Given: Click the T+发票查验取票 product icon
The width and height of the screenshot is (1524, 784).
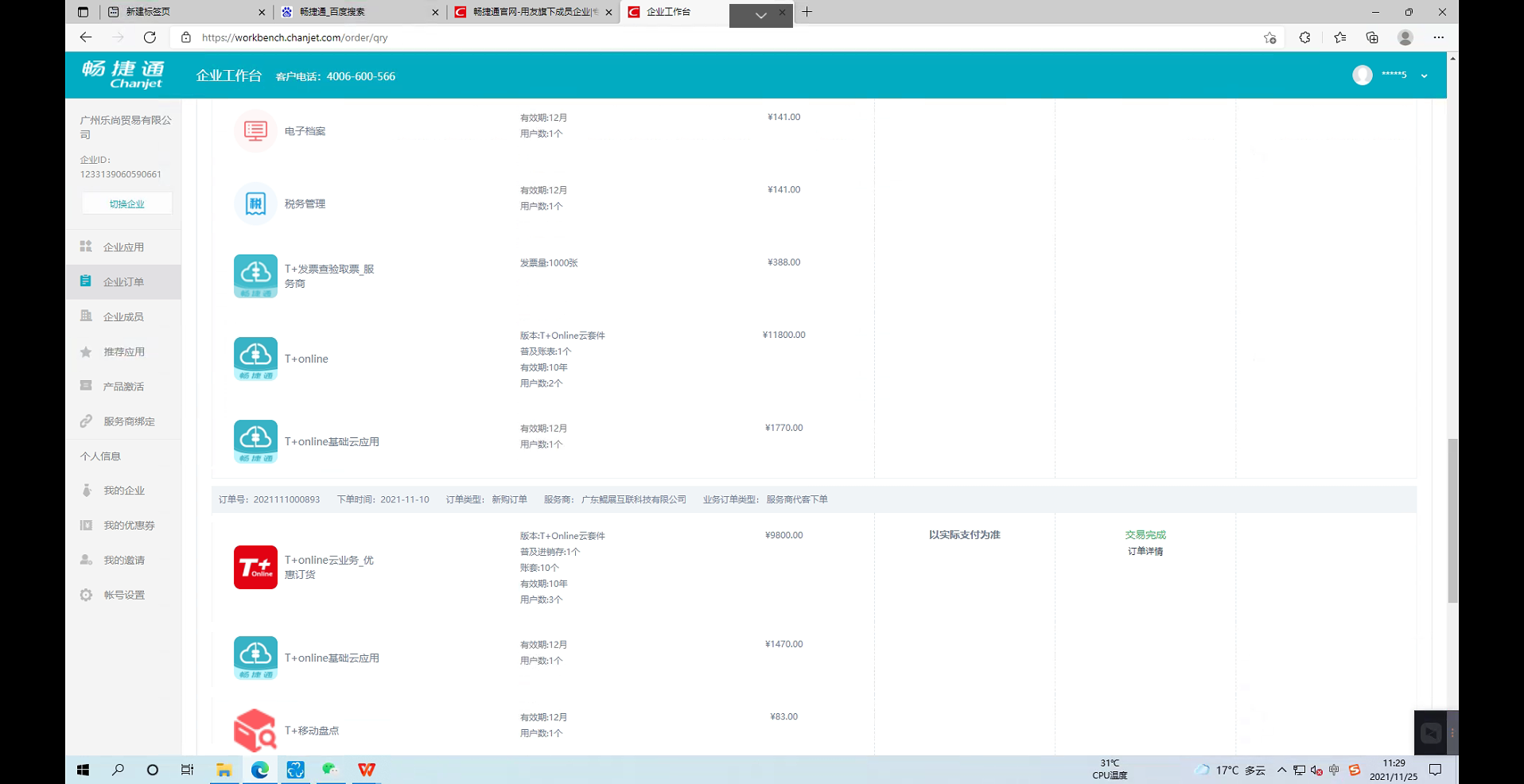Looking at the screenshot, I should pos(255,276).
